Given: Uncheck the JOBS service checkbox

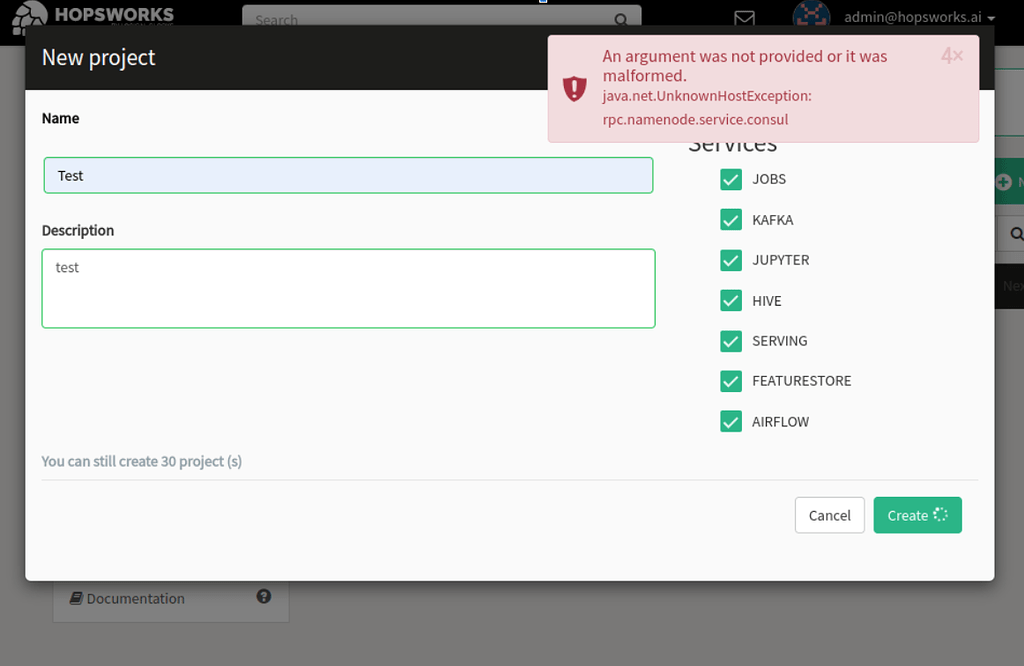Looking at the screenshot, I should click(x=731, y=179).
